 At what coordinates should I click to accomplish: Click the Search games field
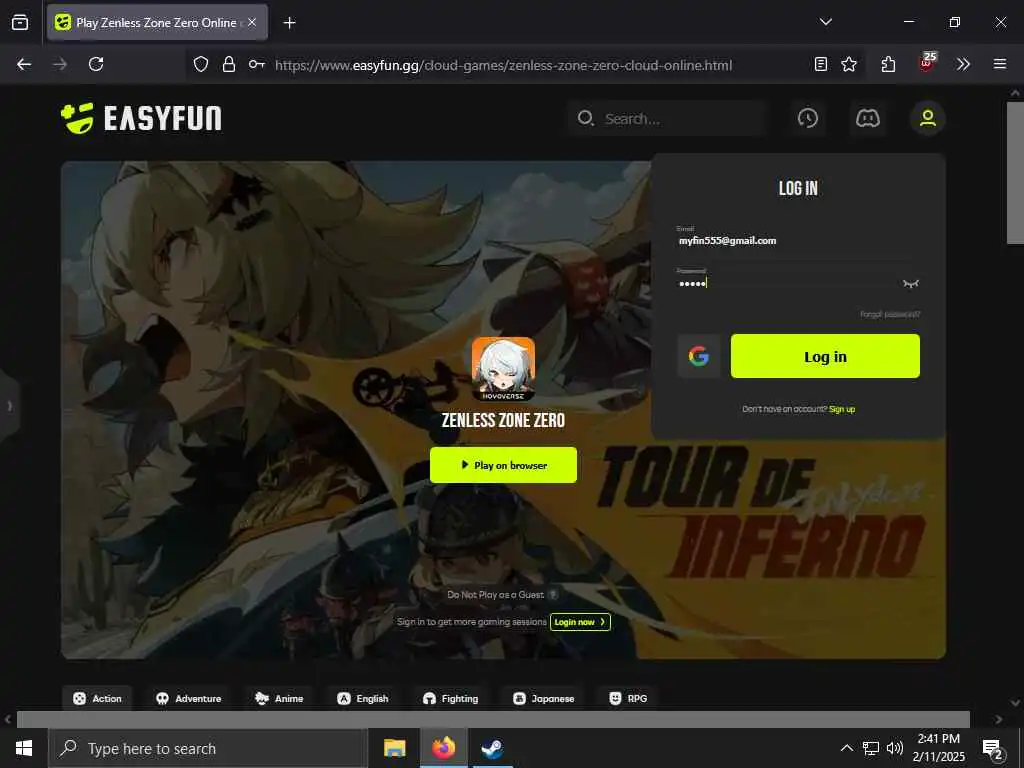tap(666, 118)
